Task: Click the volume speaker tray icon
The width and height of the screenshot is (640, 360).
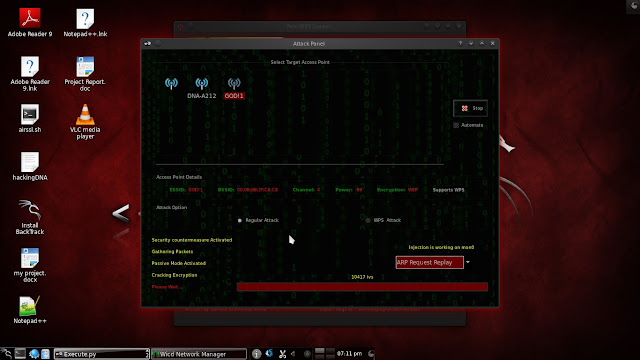Action: 293,354
